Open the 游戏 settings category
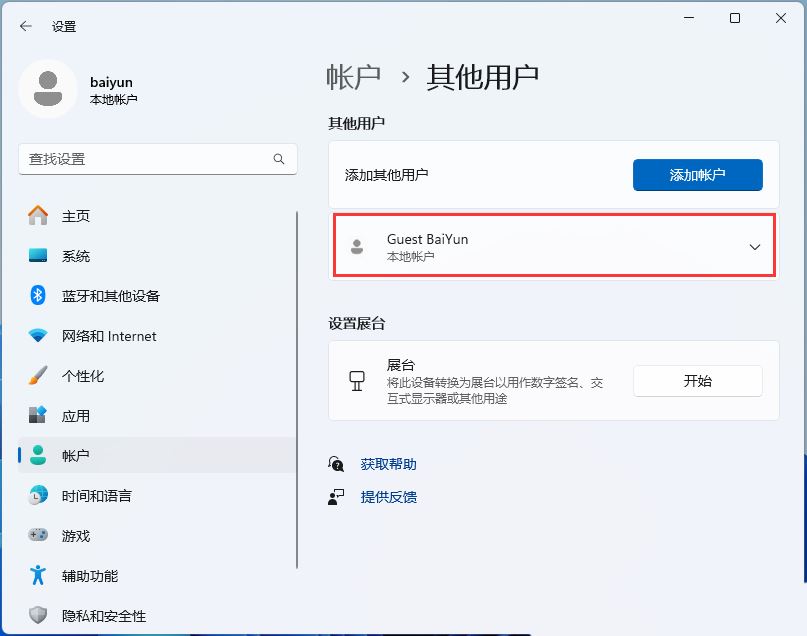Viewport: 807px width, 636px height. click(x=157, y=536)
